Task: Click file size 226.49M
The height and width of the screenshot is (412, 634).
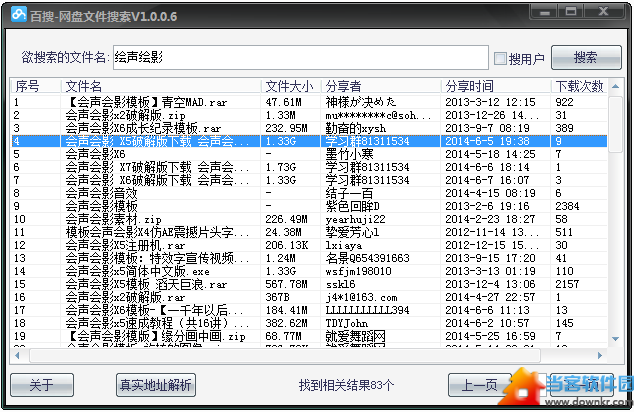Action: pos(286,219)
